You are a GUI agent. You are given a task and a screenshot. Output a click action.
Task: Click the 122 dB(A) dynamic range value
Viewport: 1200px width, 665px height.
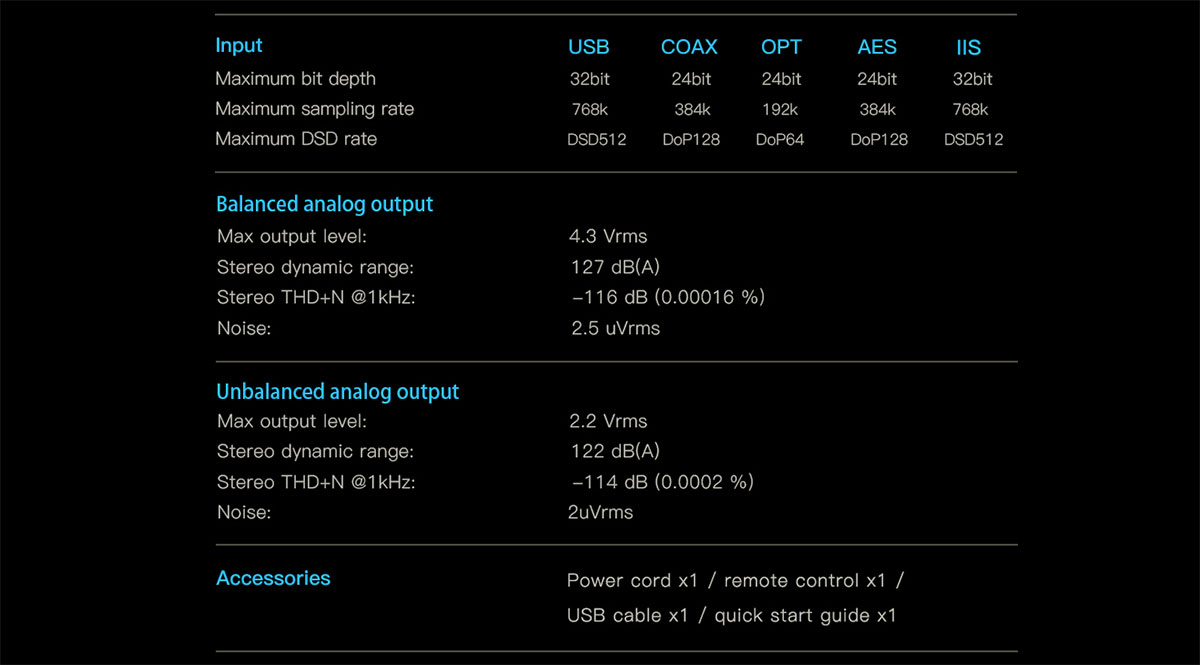point(615,451)
